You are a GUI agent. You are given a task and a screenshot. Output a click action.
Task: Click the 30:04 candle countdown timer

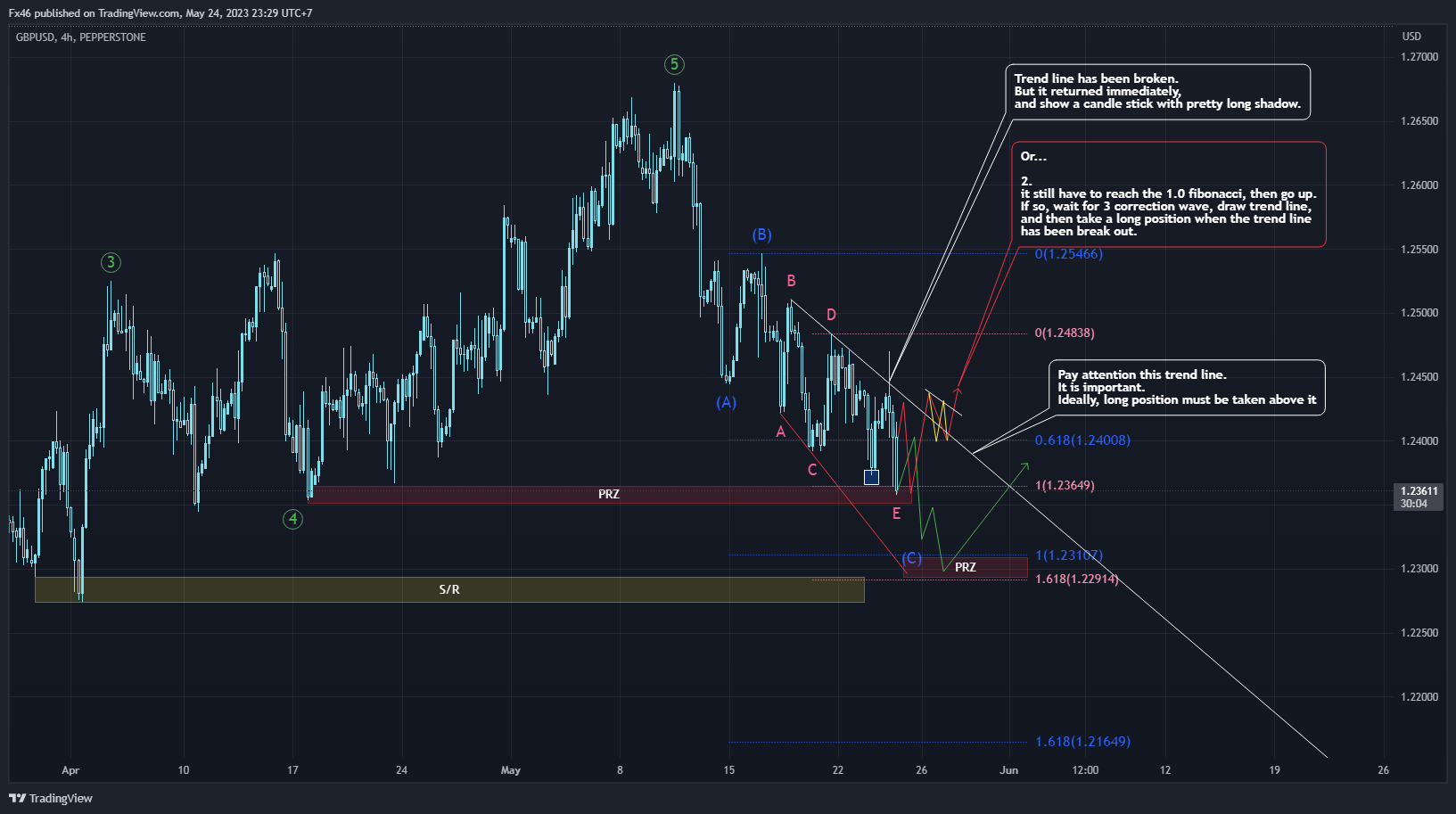coord(1414,504)
